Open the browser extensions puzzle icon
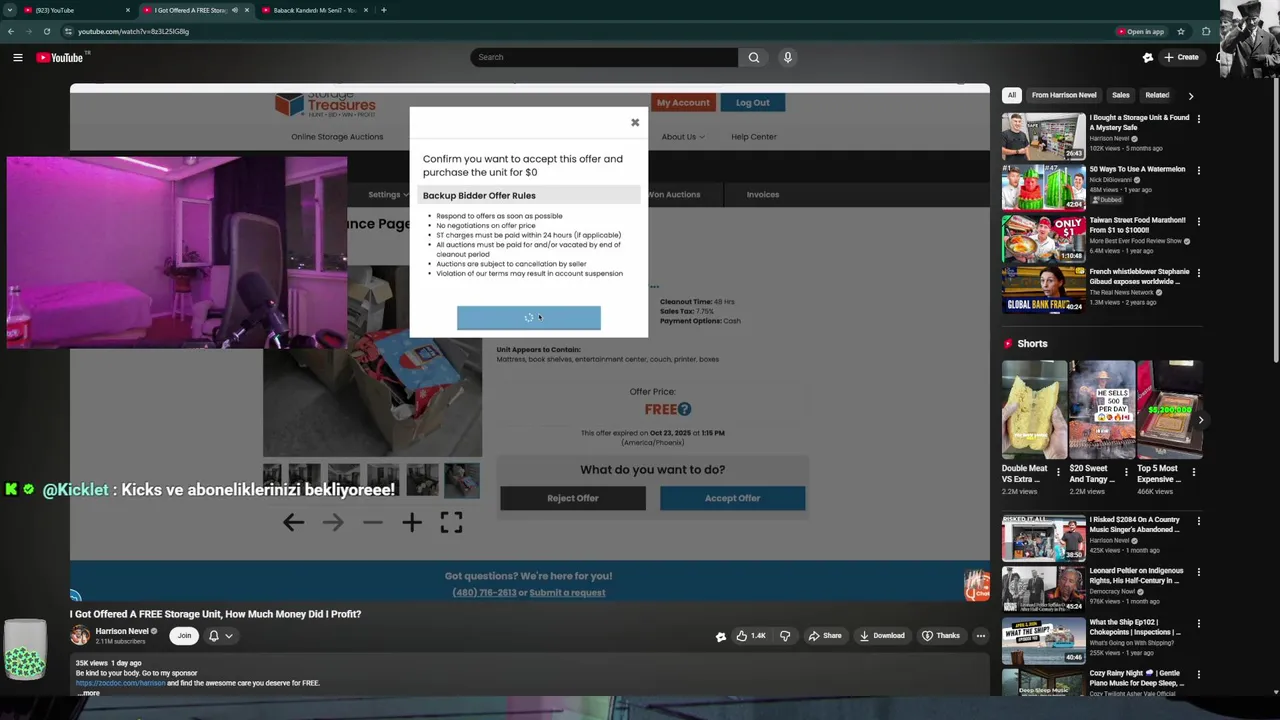1280x720 pixels. click(1206, 31)
